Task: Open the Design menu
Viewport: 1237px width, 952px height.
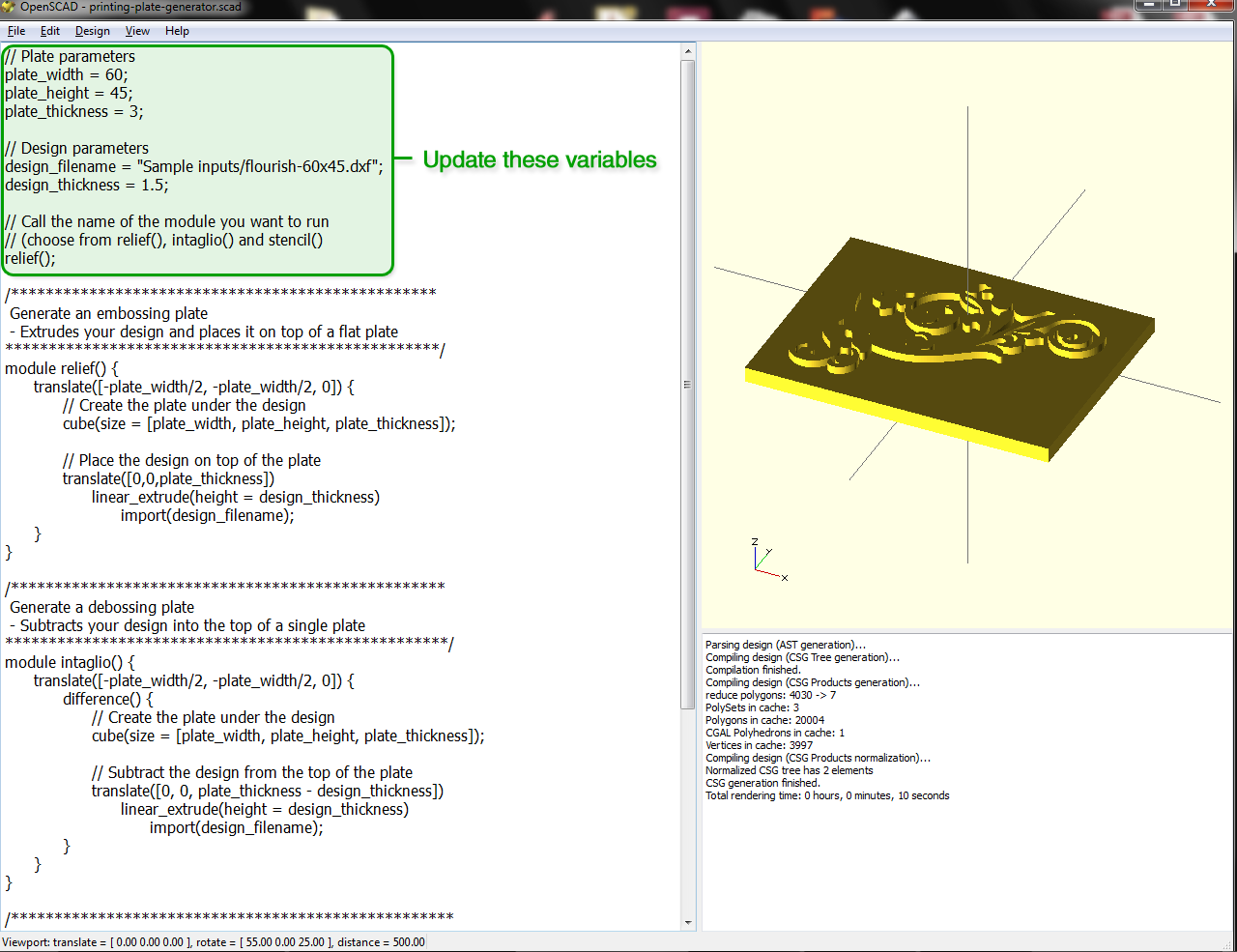Action: pos(93,31)
